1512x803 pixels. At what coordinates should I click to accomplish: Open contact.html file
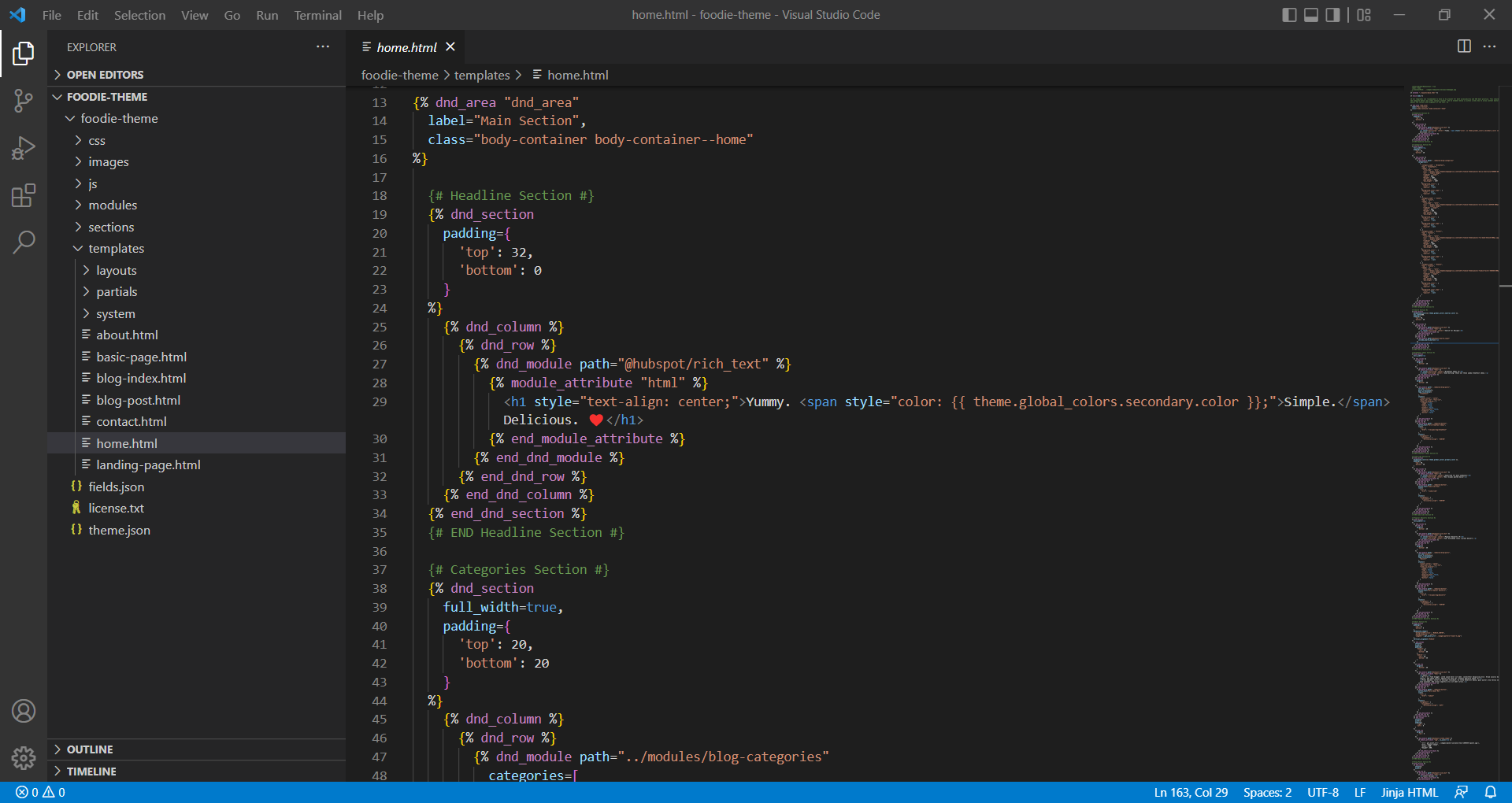(132, 421)
